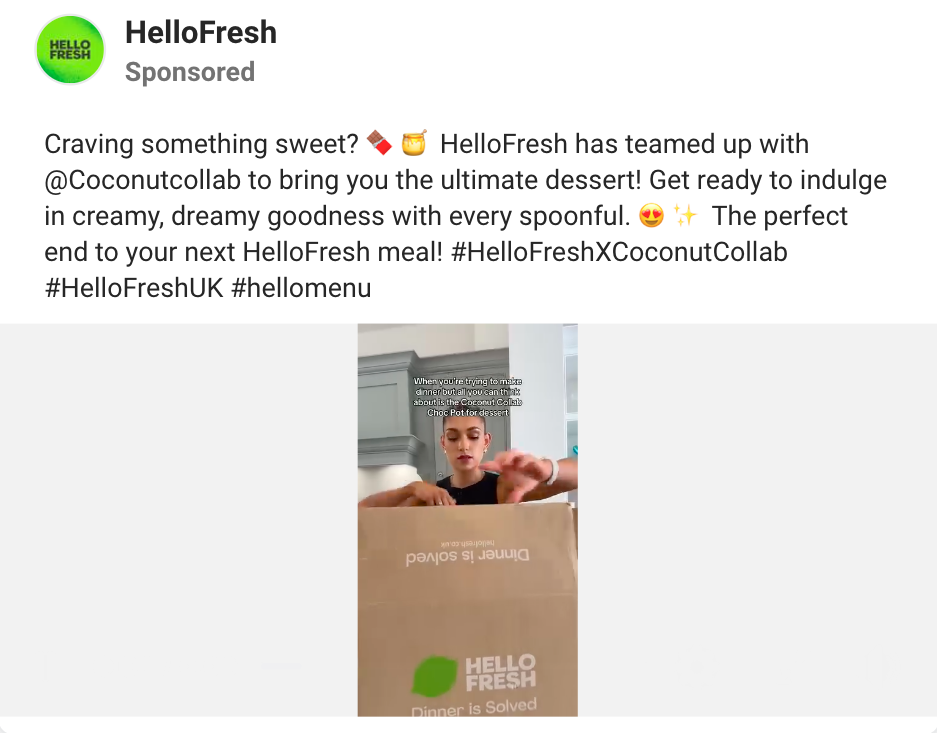Click the heart-eyes face emoji
Image resolution: width=937 pixels, height=733 pixels.
(x=650, y=217)
